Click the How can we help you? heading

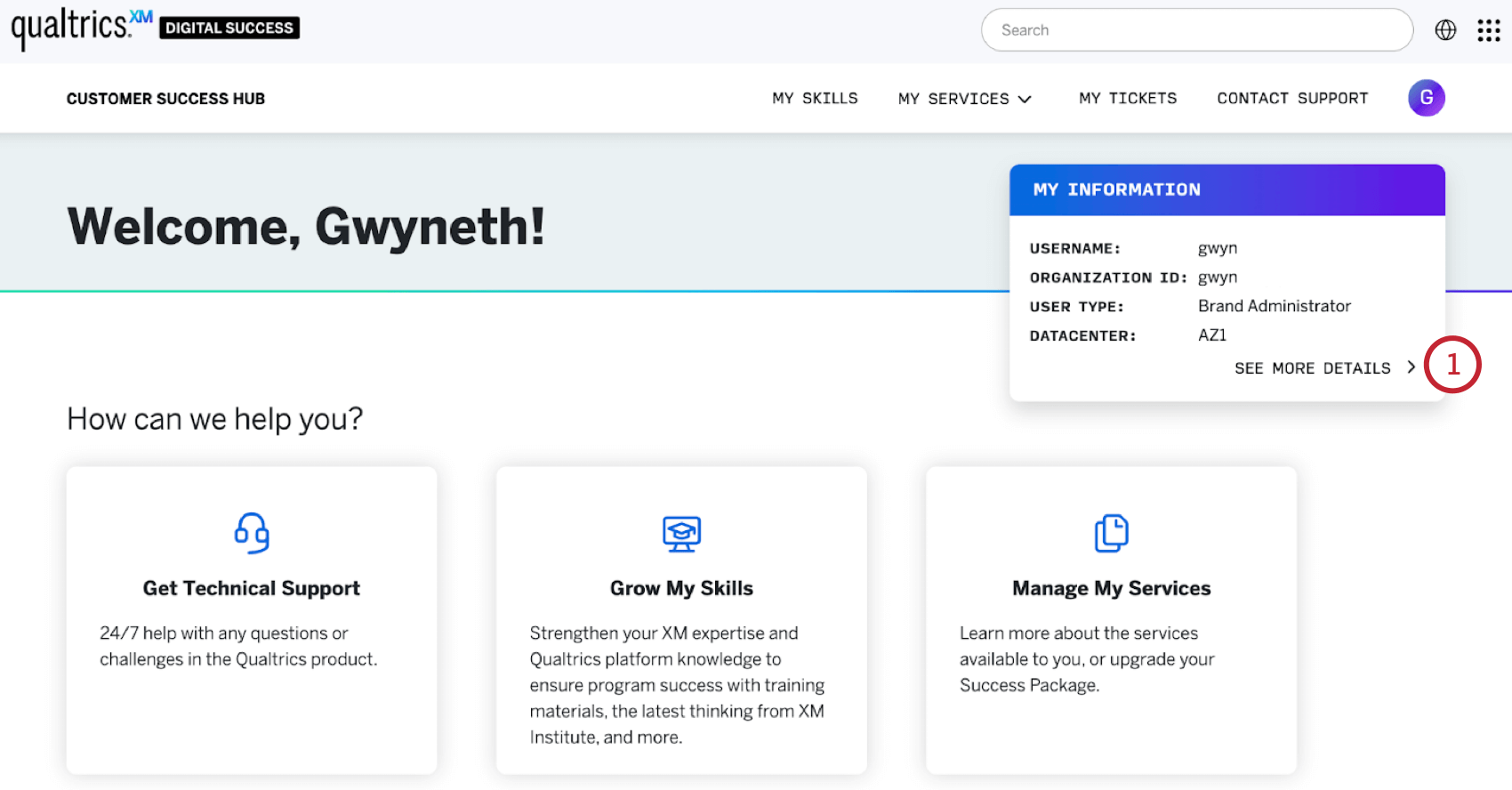[x=215, y=418]
